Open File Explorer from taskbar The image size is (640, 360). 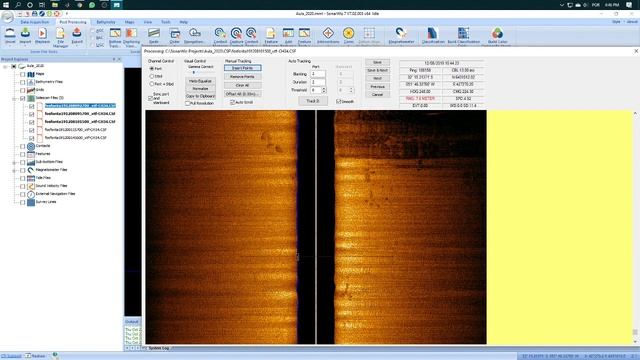click(55, 5)
